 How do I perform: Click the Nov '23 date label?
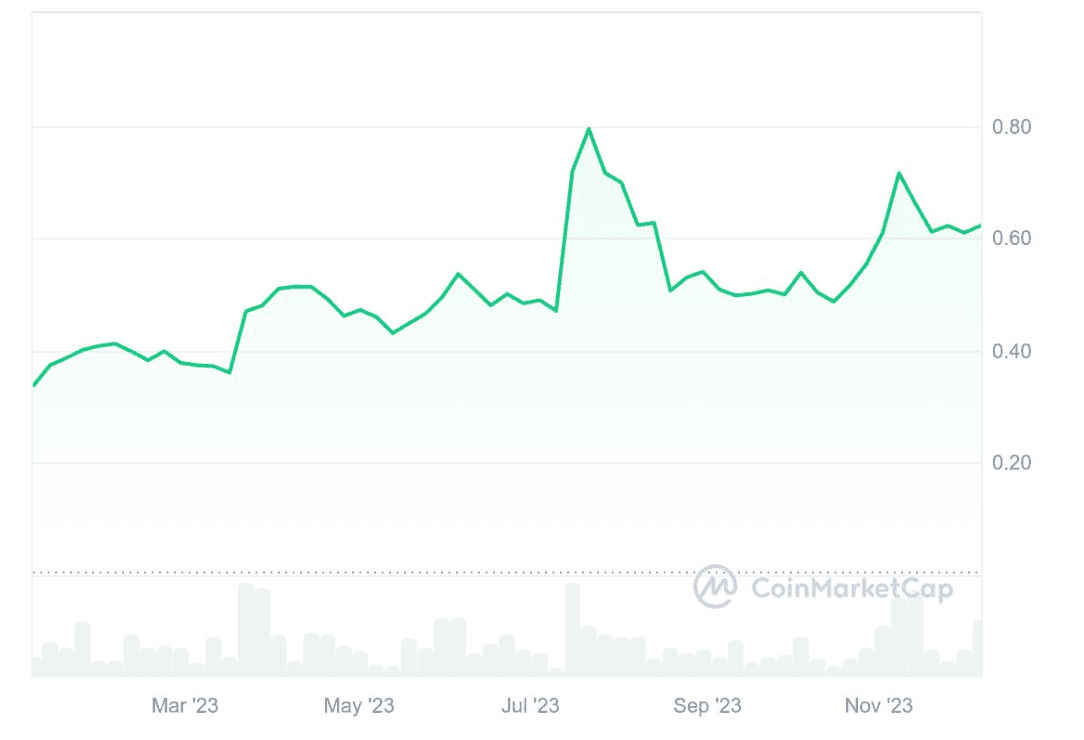[878, 706]
